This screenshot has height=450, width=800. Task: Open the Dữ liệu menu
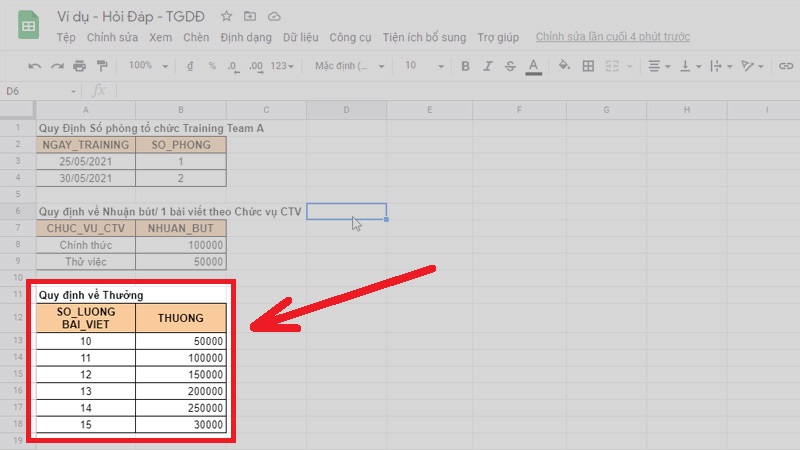pyautogui.click(x=301, y=38)
